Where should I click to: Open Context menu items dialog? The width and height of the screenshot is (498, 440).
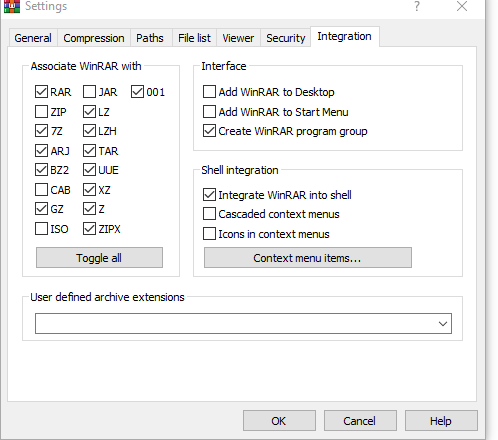tap(308, 258)
